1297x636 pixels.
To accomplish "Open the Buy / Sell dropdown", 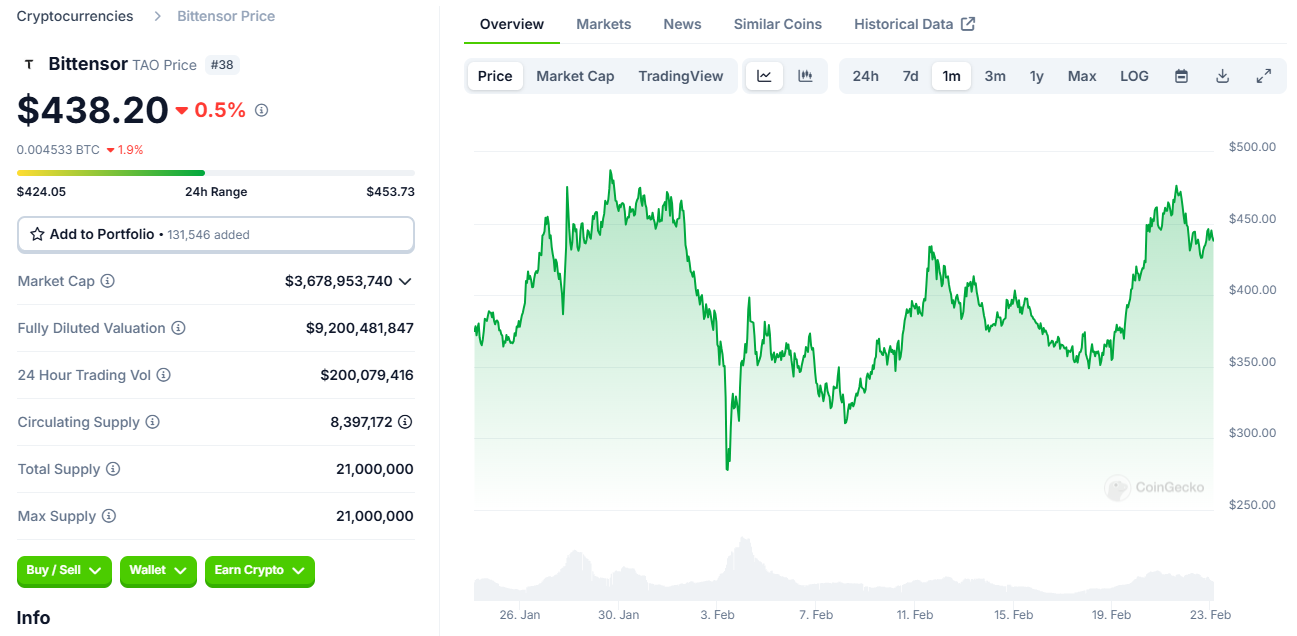I will (64, 570).
